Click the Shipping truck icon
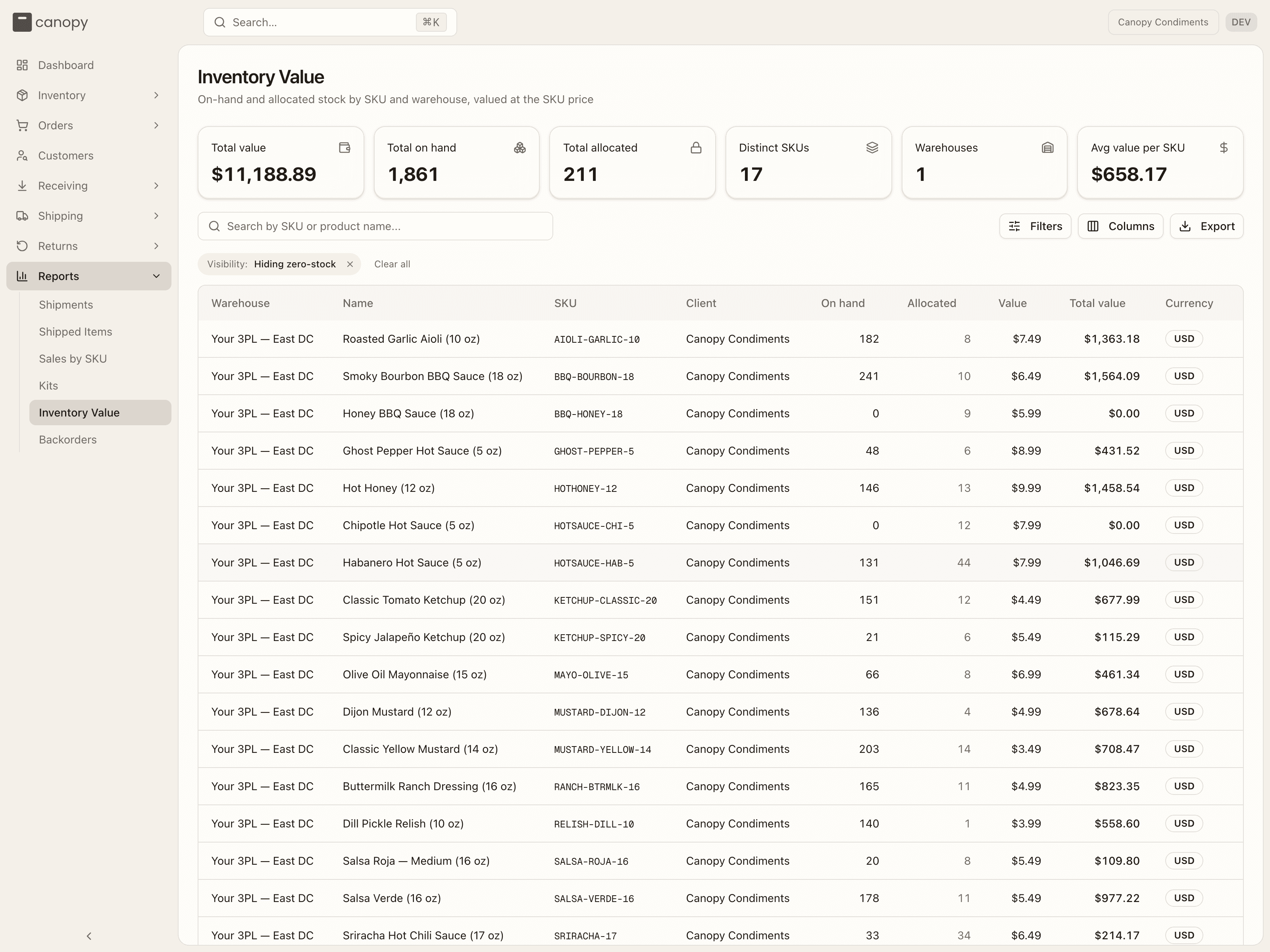The image size is (1270, 952). [22, 216]
